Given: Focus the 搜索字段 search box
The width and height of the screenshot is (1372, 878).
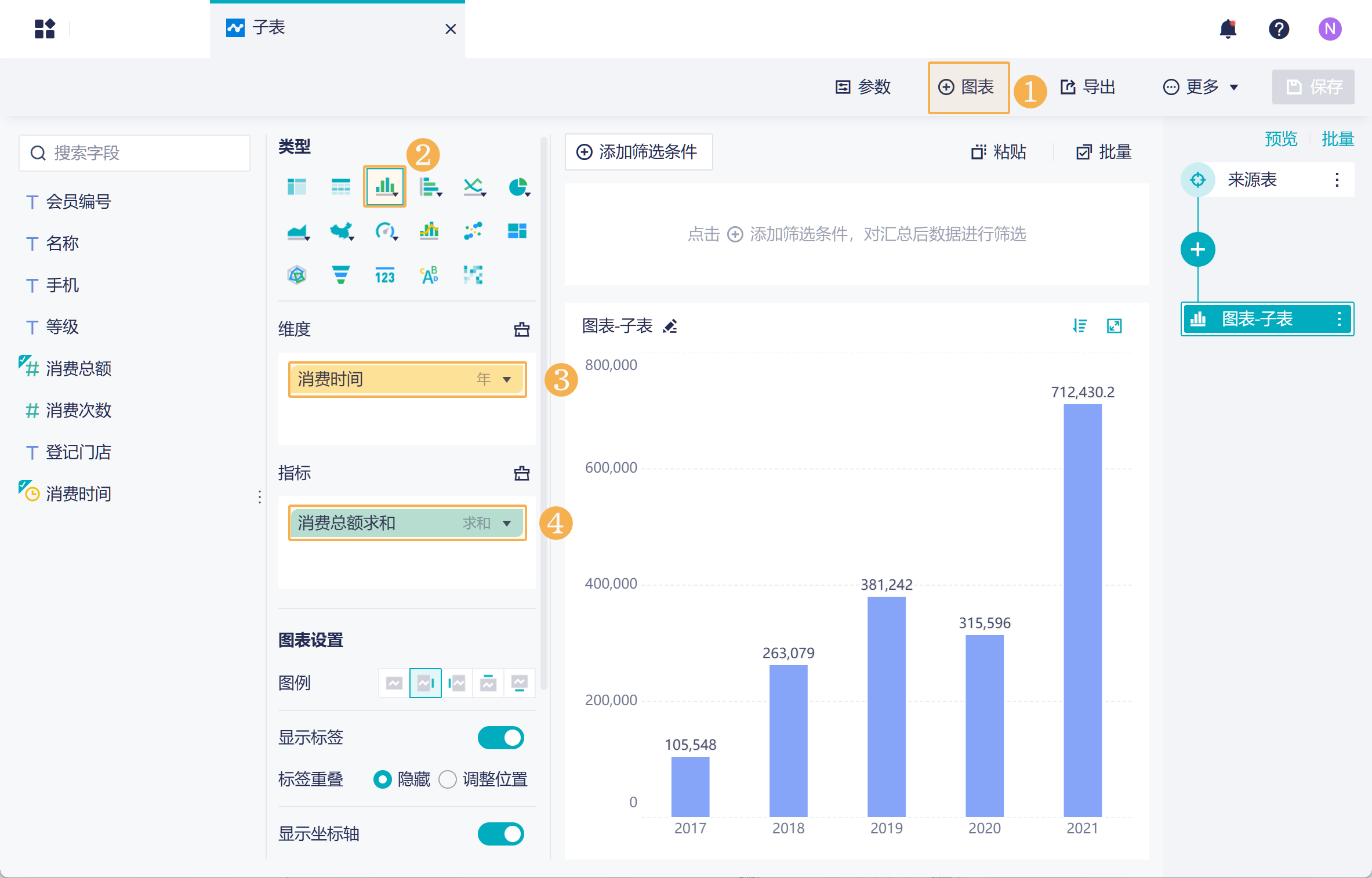Looking at the screenshot, I should [x=135, y=153].
